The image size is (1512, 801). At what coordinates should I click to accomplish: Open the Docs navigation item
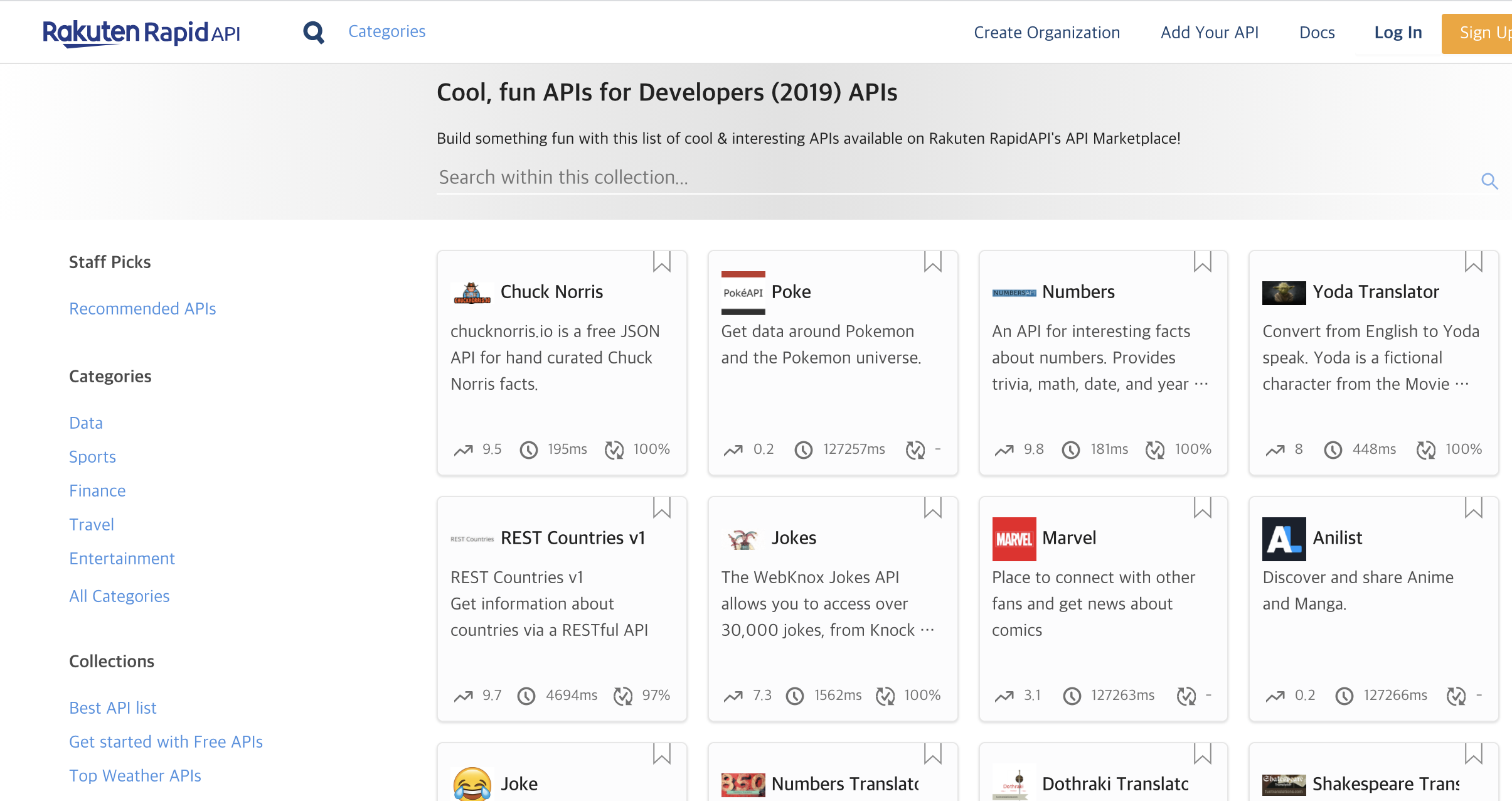point(1316,33)
